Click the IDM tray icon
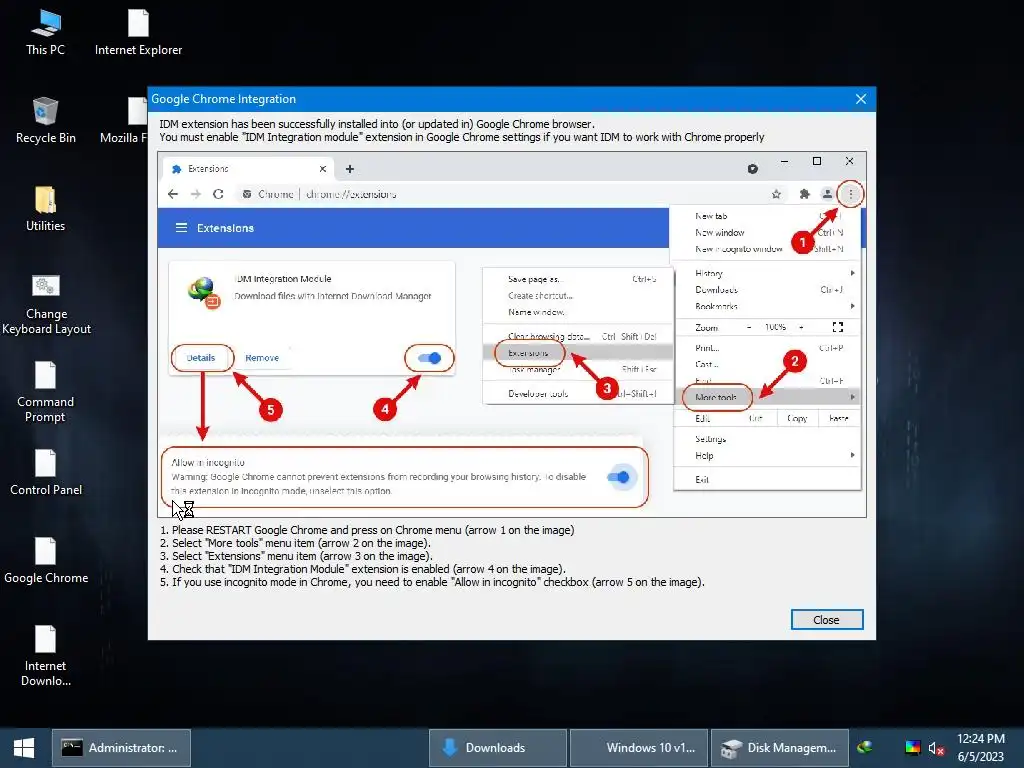The width and height of the screenshot is (1024, 768). tap(865, 747)
